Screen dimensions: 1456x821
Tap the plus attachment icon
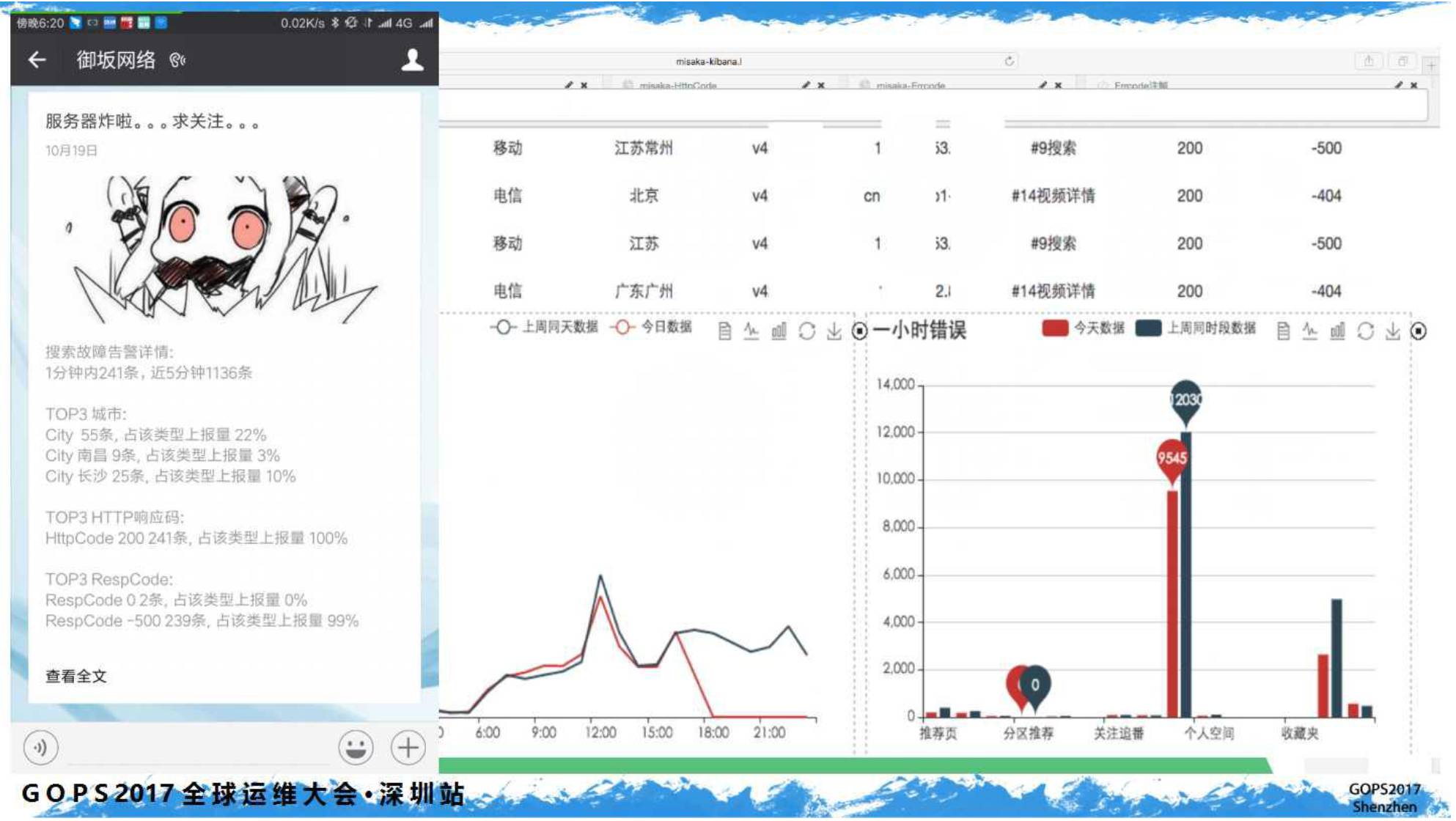point(408,748)
